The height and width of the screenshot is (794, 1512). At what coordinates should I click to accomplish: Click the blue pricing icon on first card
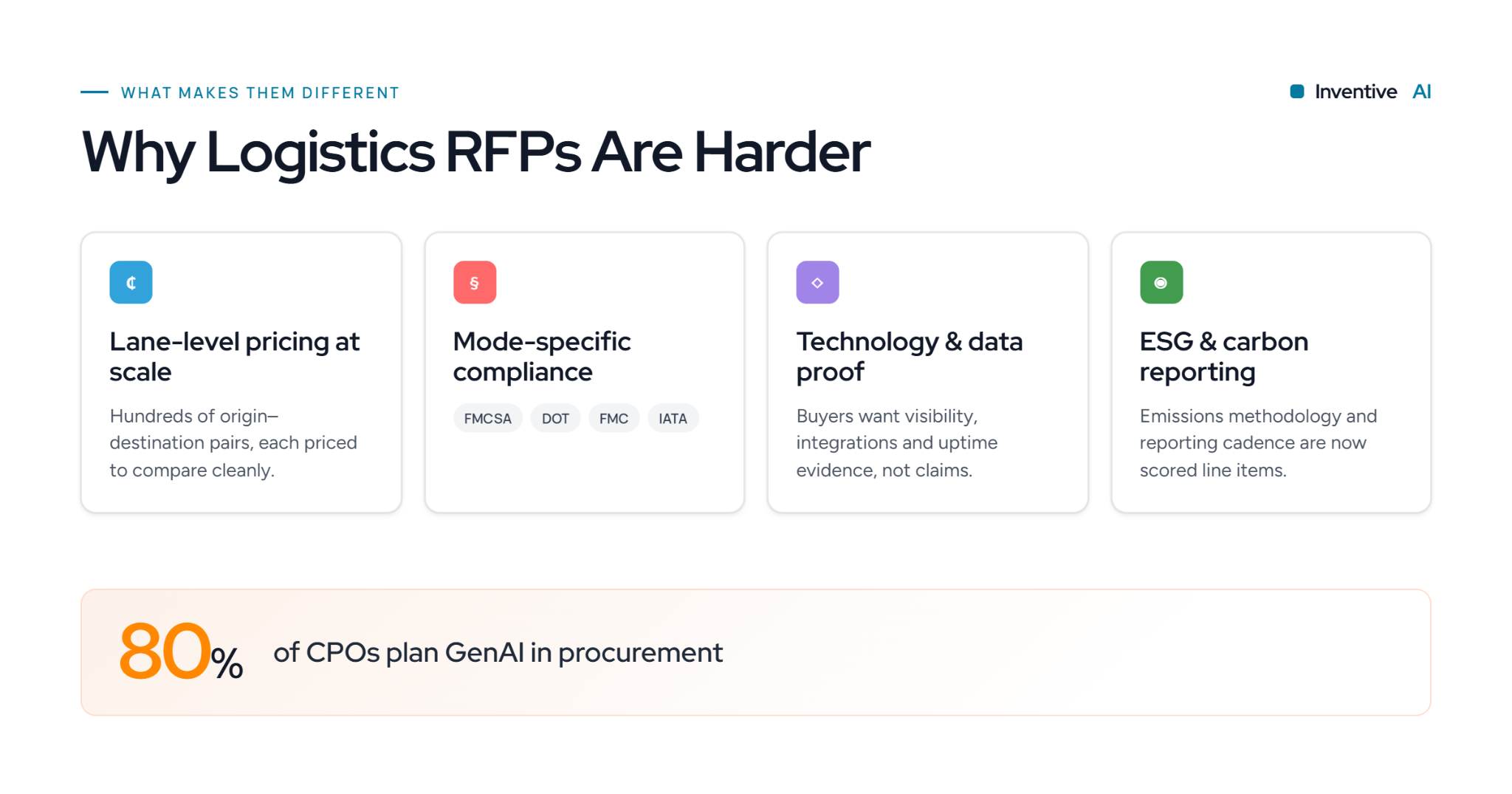(131, 282)
